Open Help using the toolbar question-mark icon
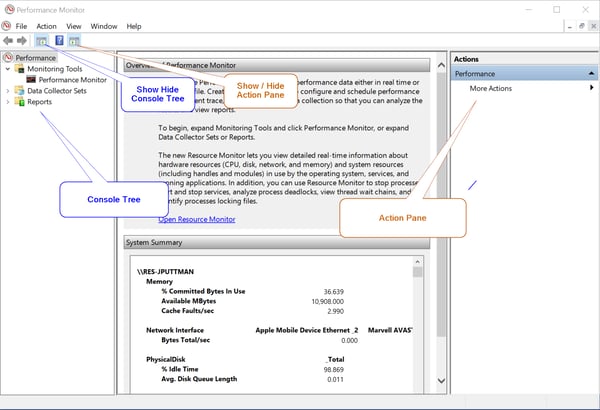 coord(59,40)
